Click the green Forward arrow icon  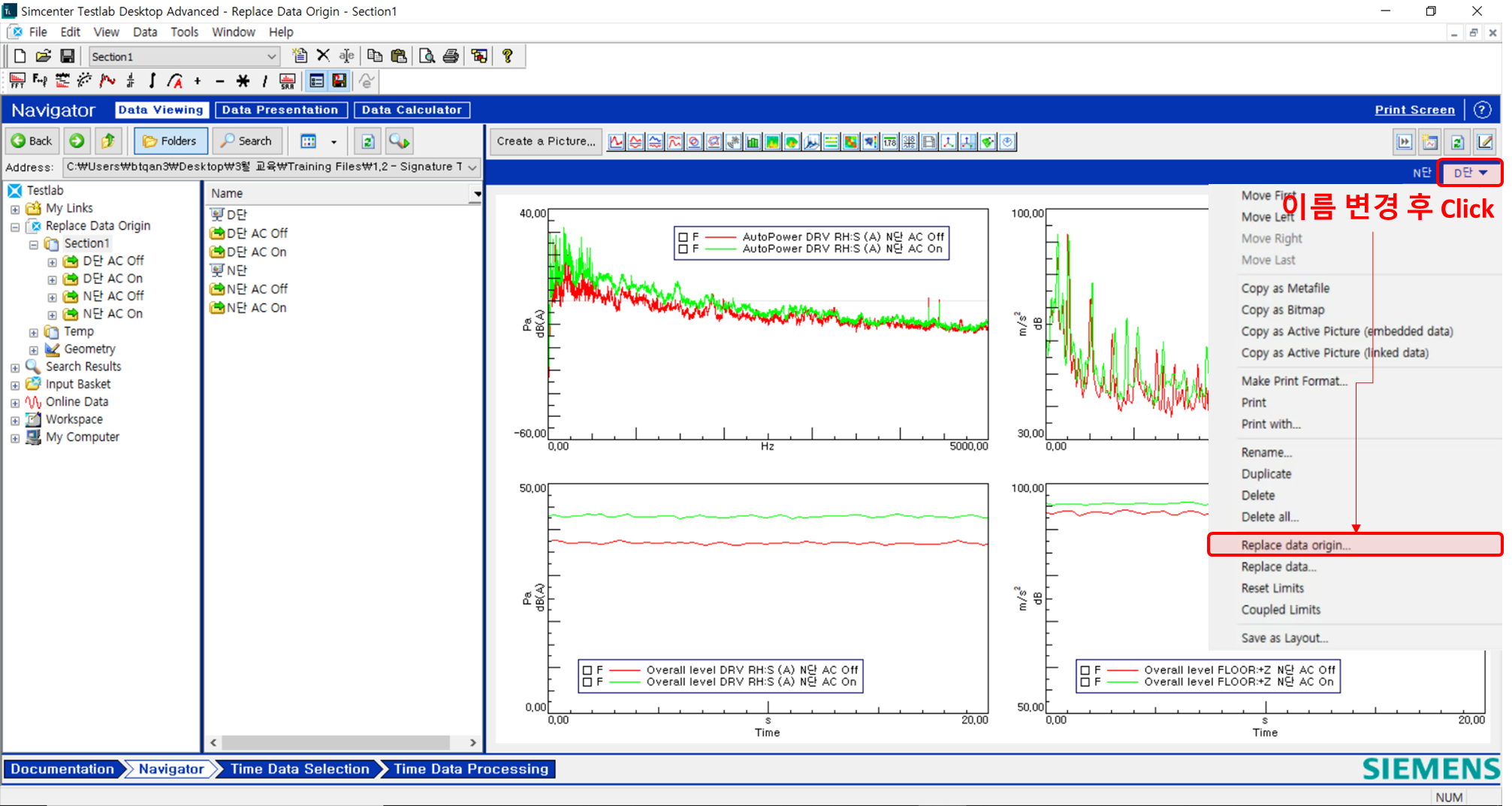[77, 140]
